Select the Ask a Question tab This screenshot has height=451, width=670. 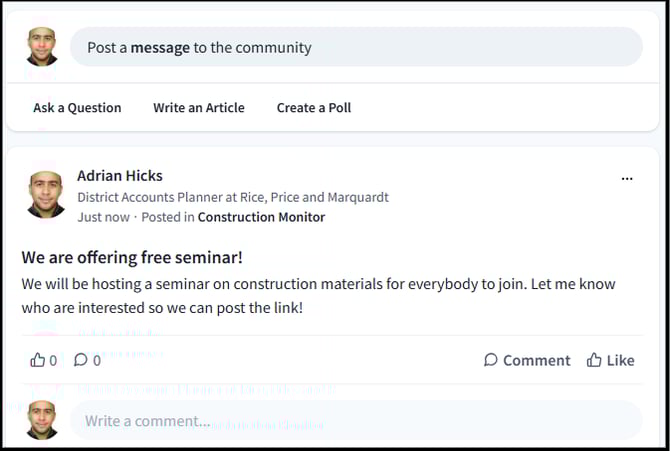(77, 108)
